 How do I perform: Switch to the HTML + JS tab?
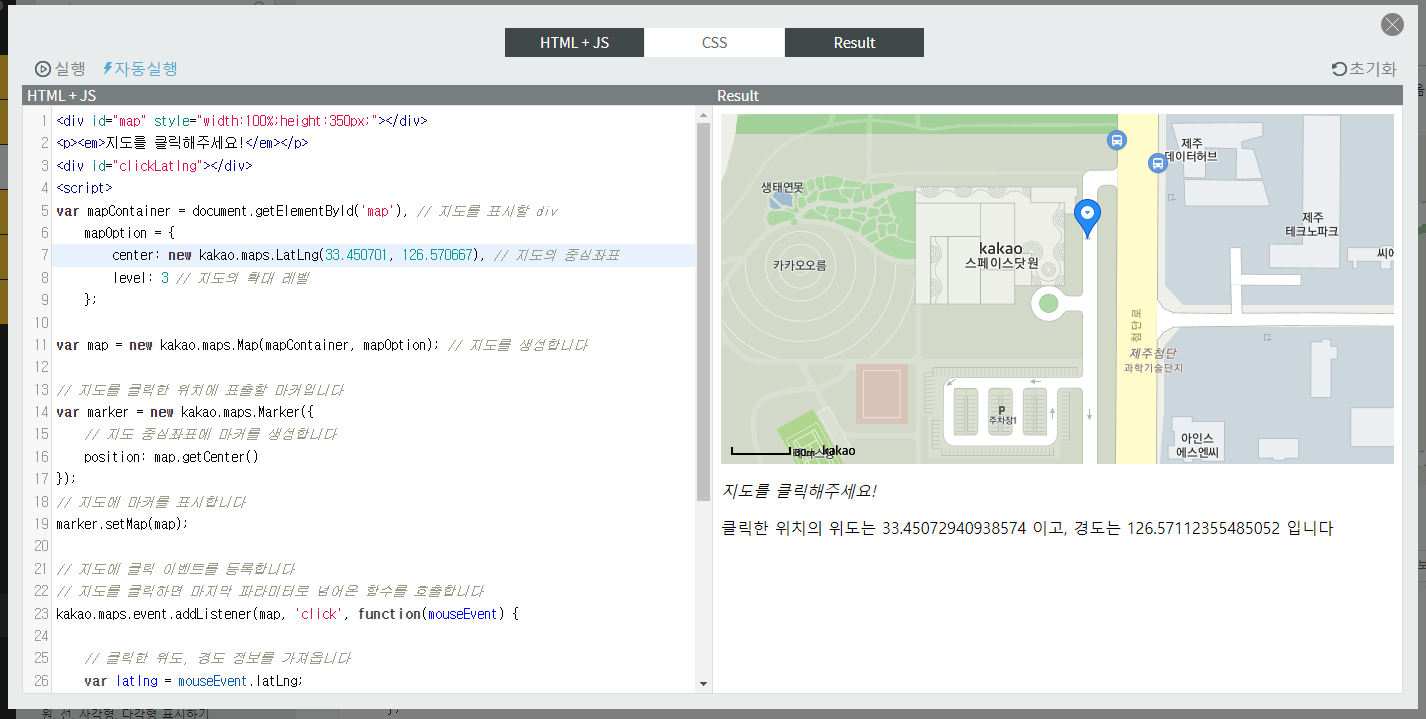(574, 43)
